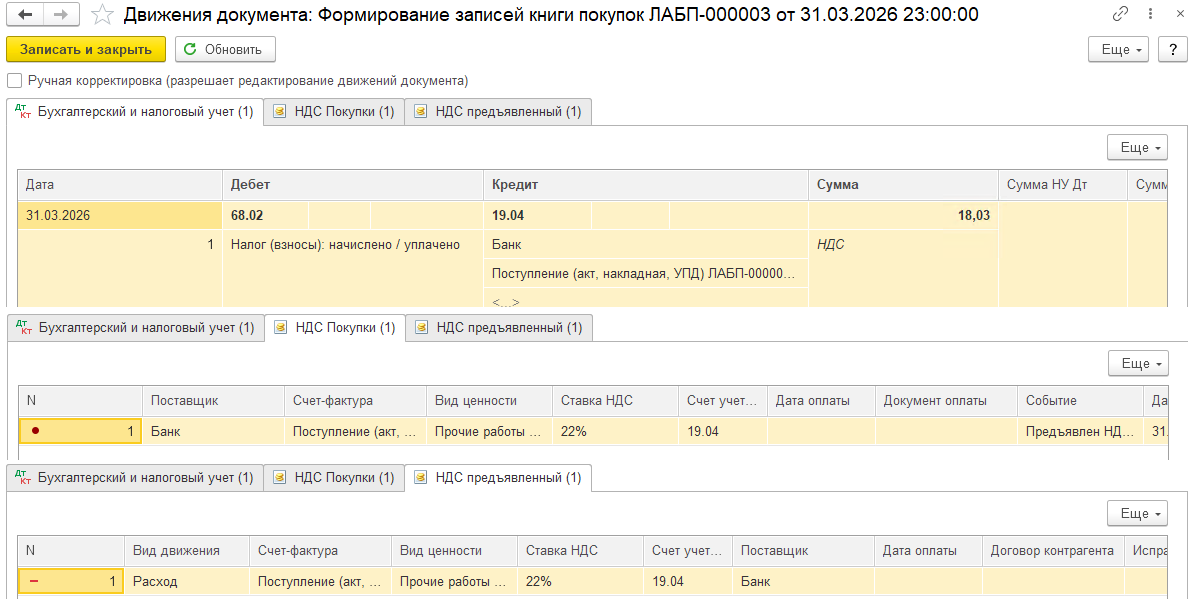The height and width of the screenshot is (599, 1188).
Task: Click the back navigation arrow
Action: pyautogui.click(x=25, y=15)
